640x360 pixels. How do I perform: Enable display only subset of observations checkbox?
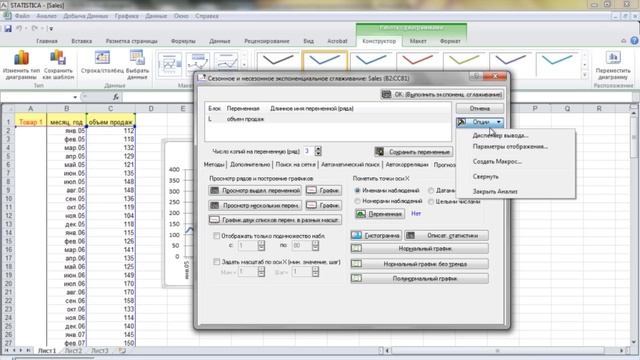click(x=217, y=236)
